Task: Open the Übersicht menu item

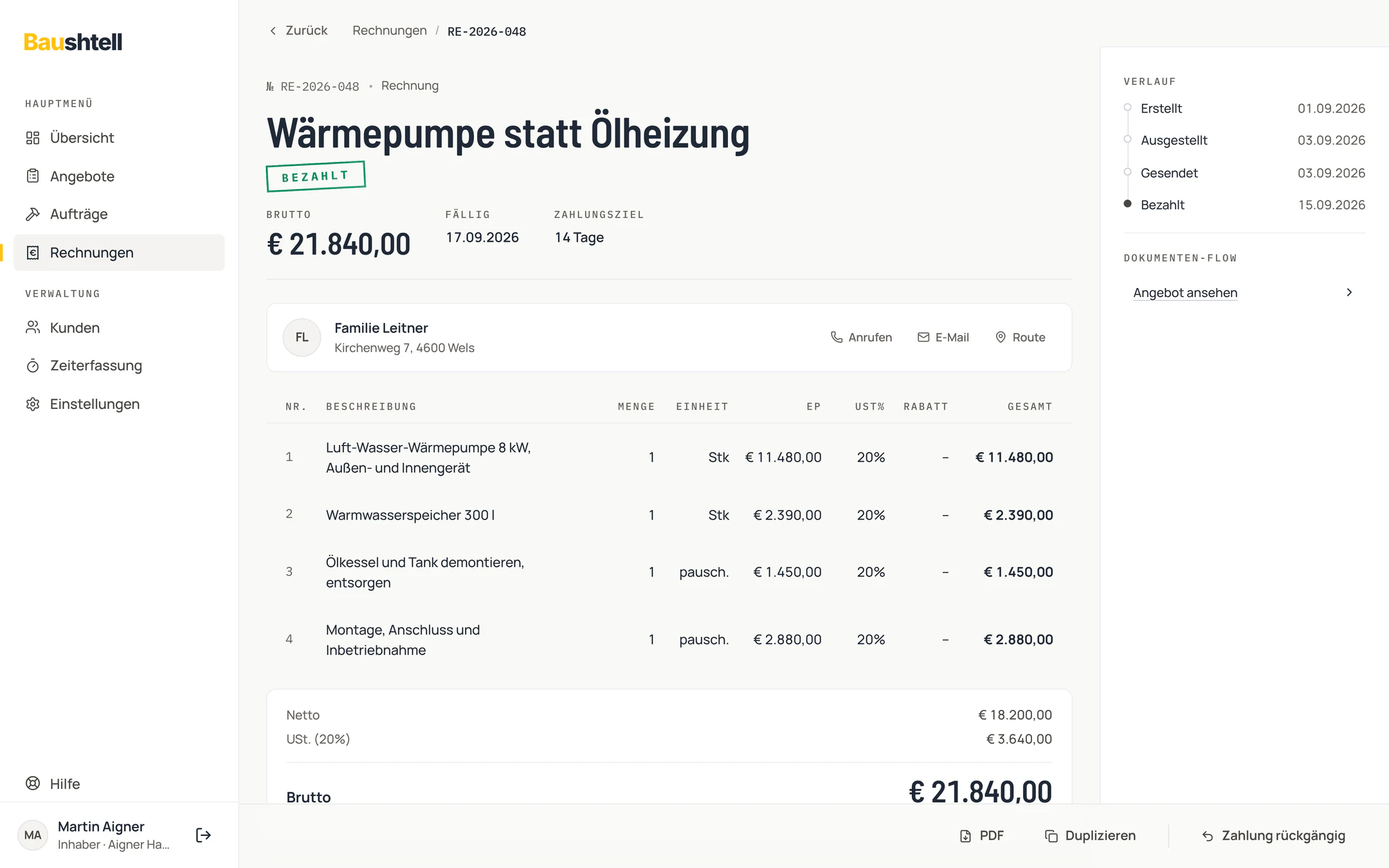Action: 119,138
